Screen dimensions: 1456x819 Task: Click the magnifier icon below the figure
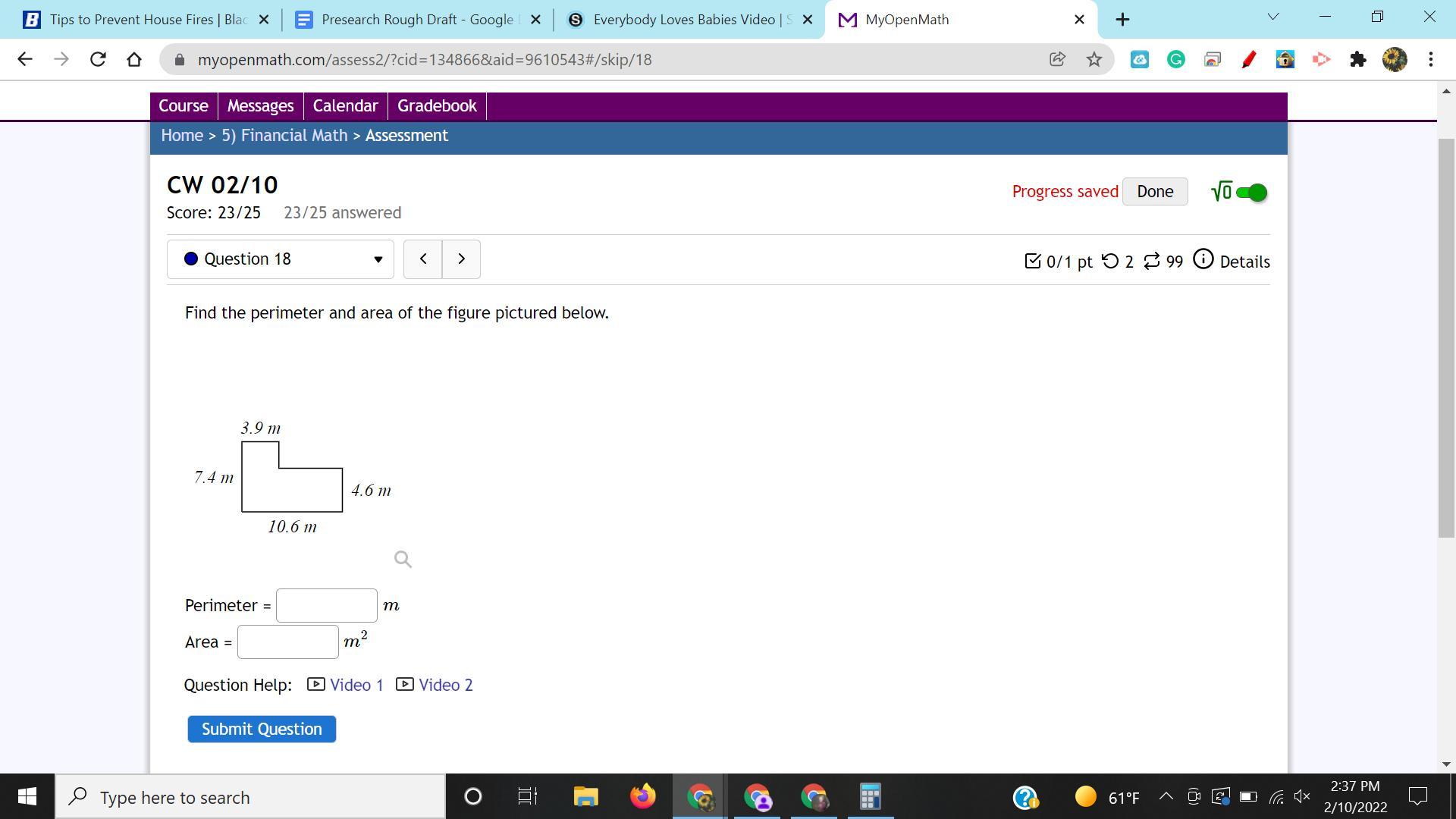(x=403, y=560)
